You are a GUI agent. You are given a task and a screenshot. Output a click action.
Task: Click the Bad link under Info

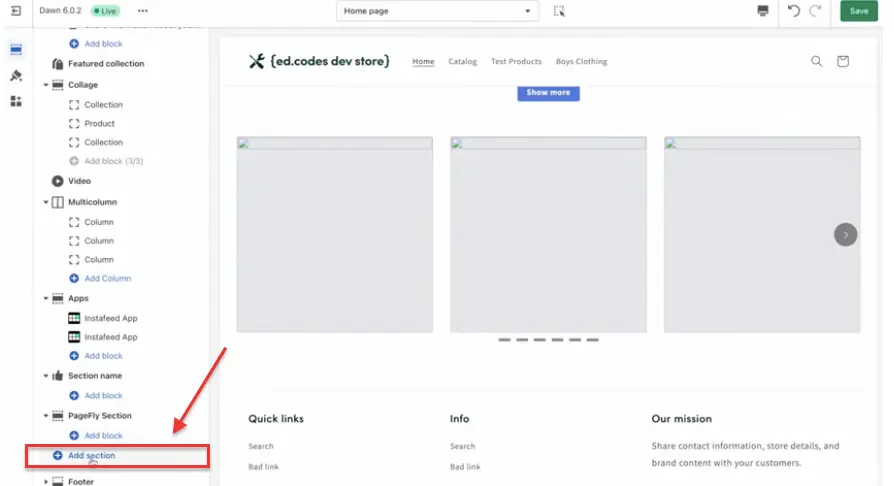pyautogui.click(x=465, y=467)
